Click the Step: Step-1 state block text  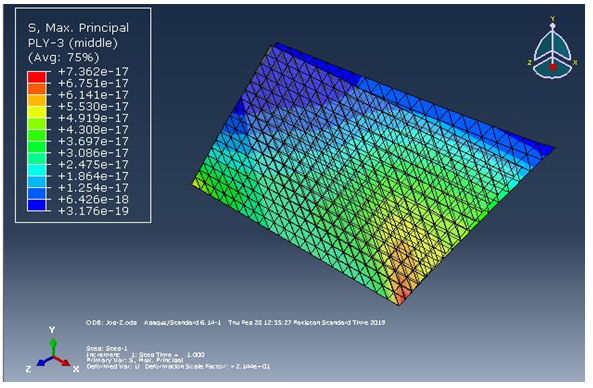(107, 348)
